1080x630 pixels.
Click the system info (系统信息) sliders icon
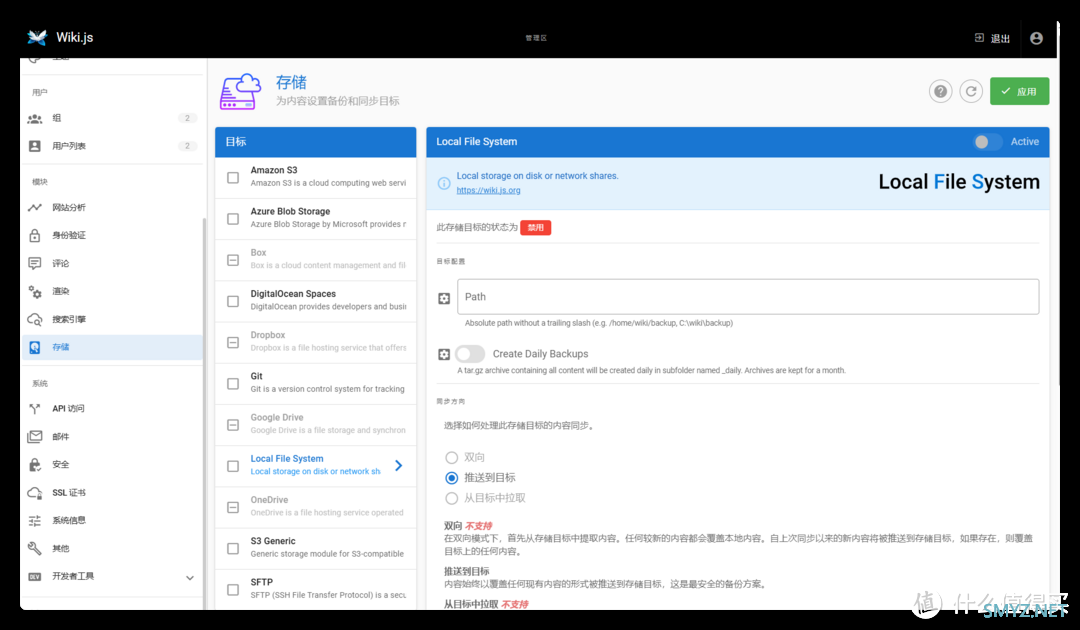point(34,521)
